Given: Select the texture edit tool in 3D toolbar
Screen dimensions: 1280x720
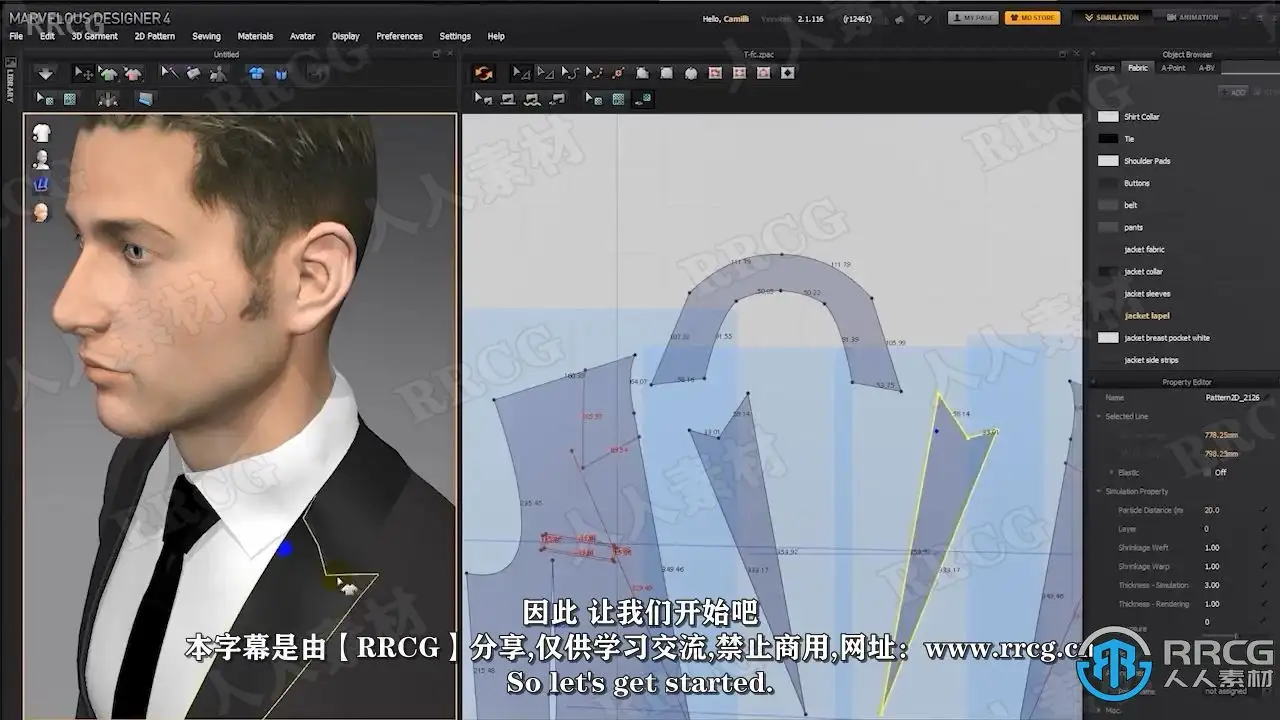Looking at the screenshot, I should point(45,98).
